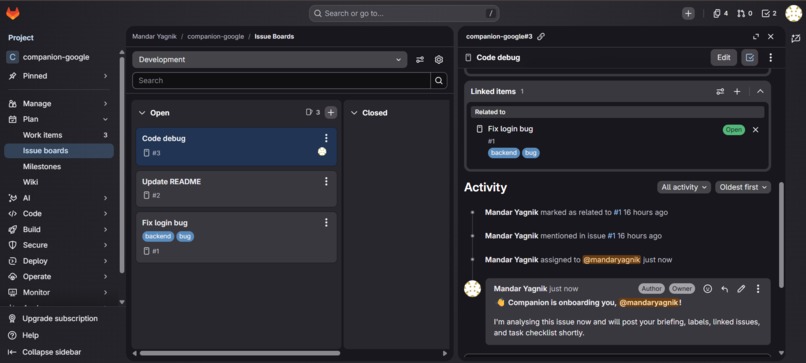
Task: Open Code debug card options menu
Action: pyautogui.click(x=326, y=138)
